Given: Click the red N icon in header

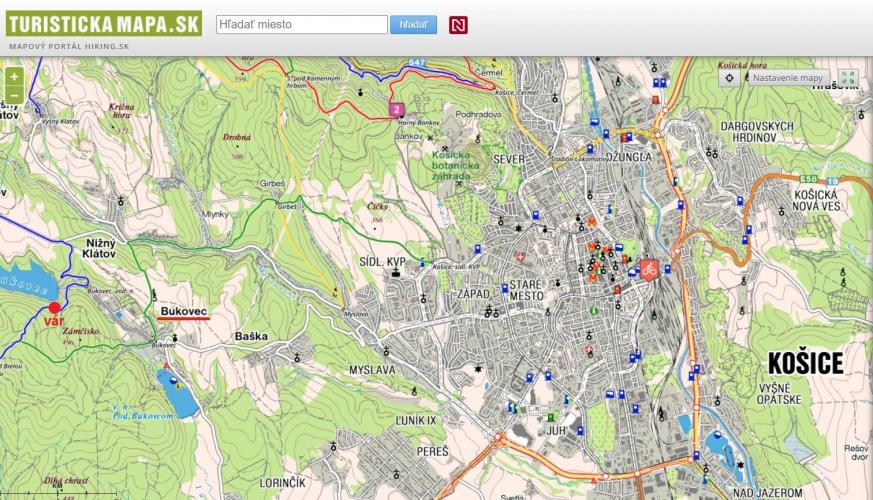Looking at the screenshot, I should 458,25.
